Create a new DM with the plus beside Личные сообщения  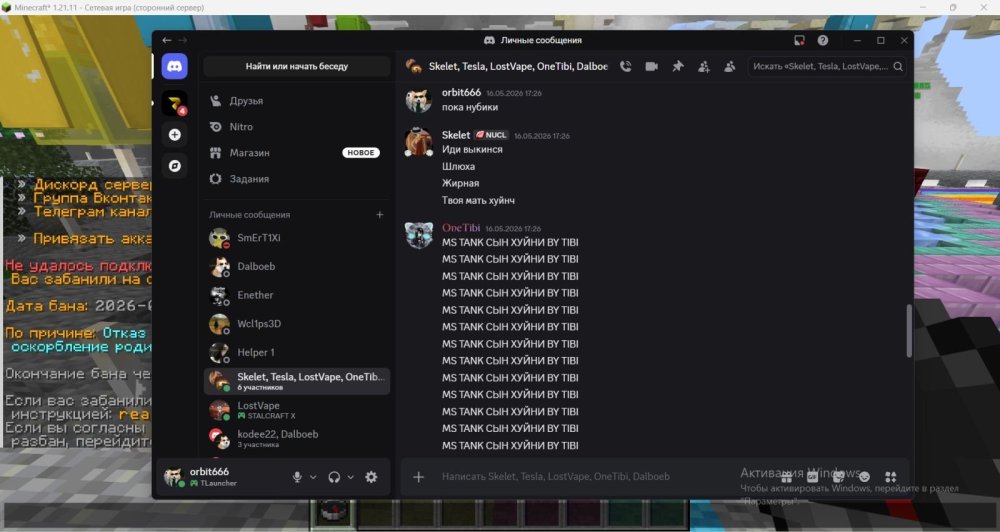(379, 215)
